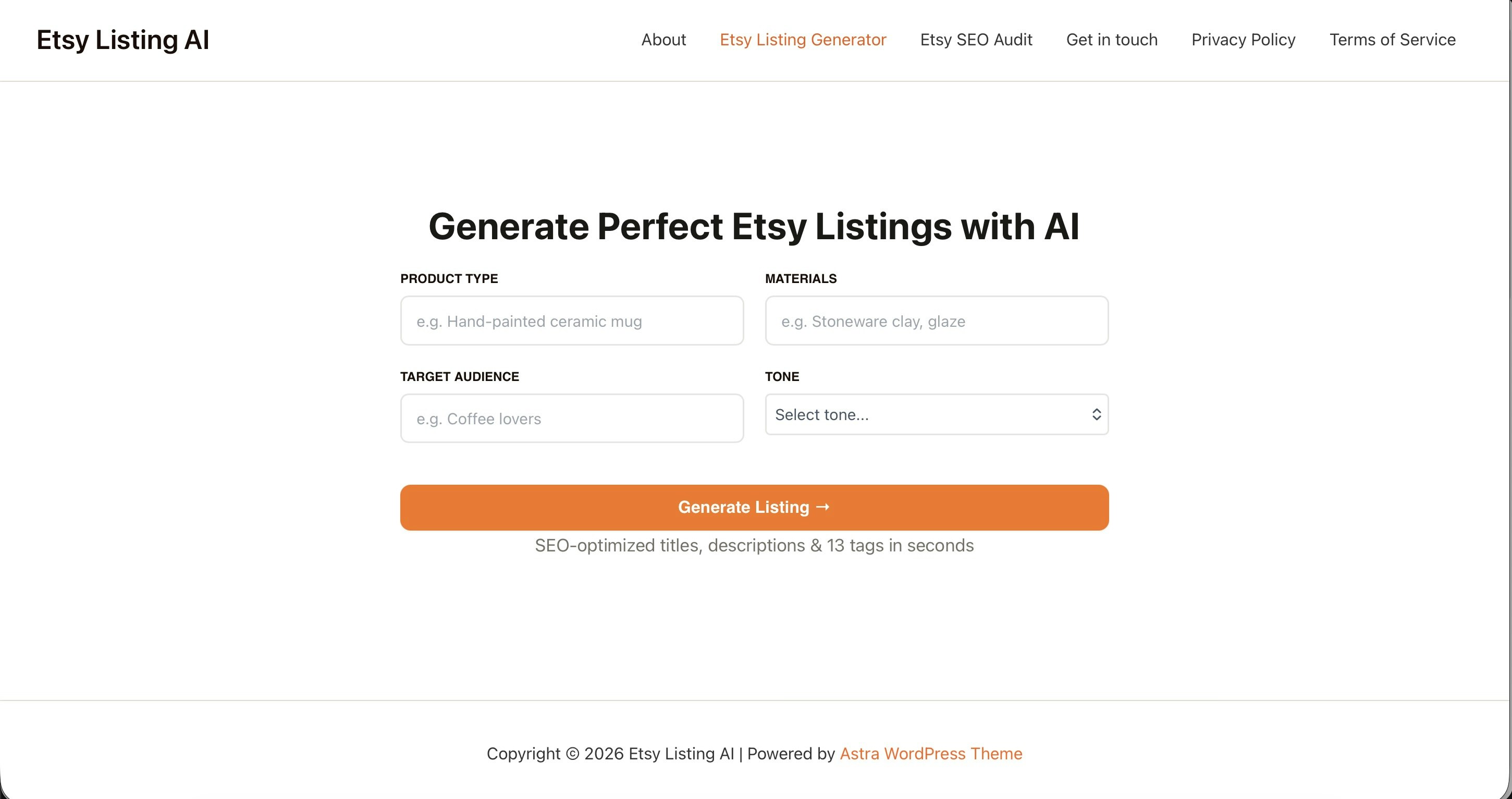
Task: View the Privacy Policy page
Action: (x=1243, y=39)
